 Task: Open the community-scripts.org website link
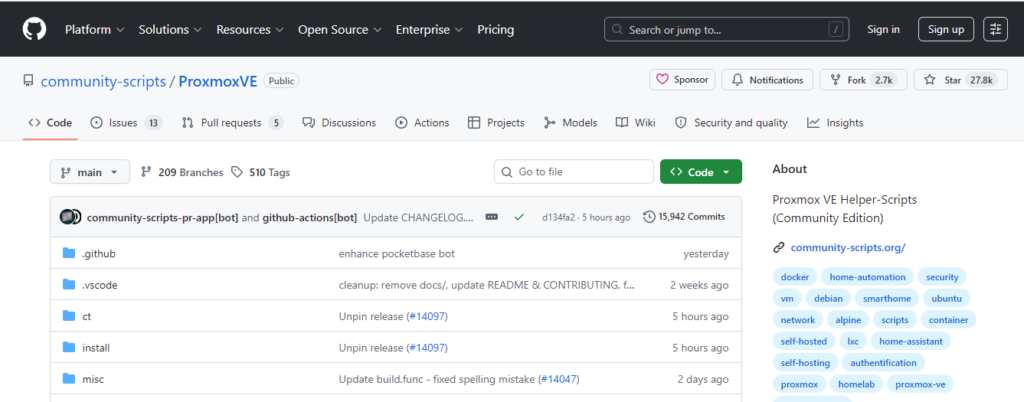pos(848,247)
